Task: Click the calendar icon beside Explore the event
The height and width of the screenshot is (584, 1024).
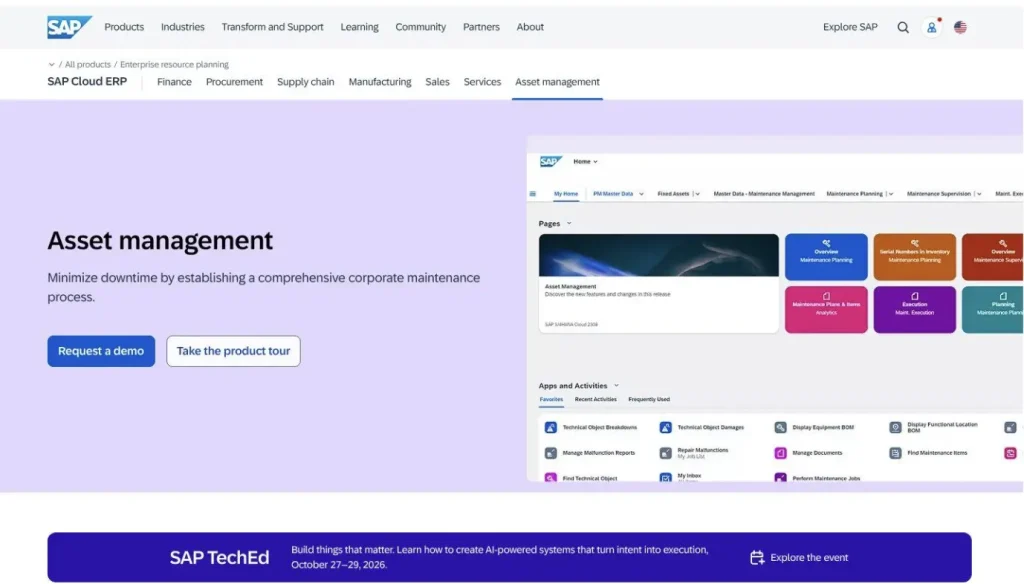Action: (757, 557)
